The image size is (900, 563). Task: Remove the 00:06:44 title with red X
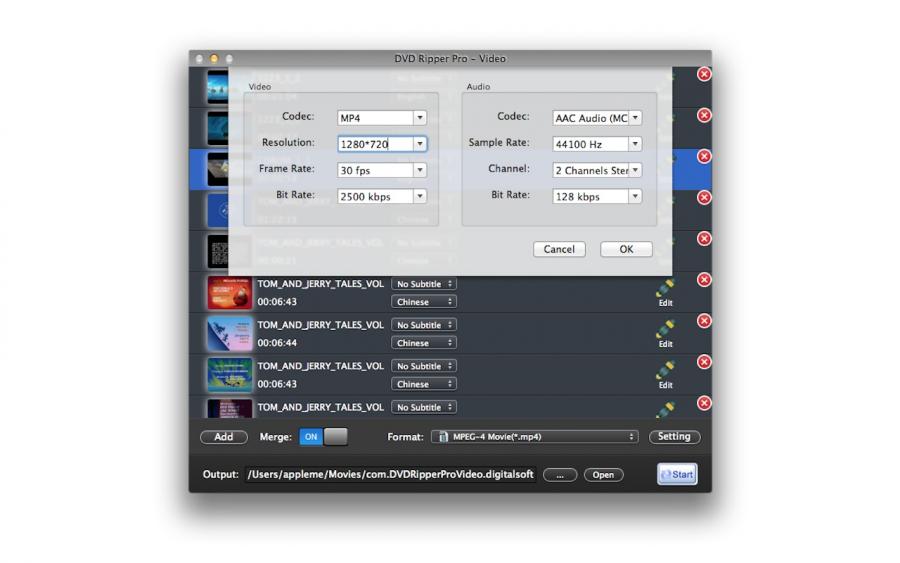(x=704, y=321)
